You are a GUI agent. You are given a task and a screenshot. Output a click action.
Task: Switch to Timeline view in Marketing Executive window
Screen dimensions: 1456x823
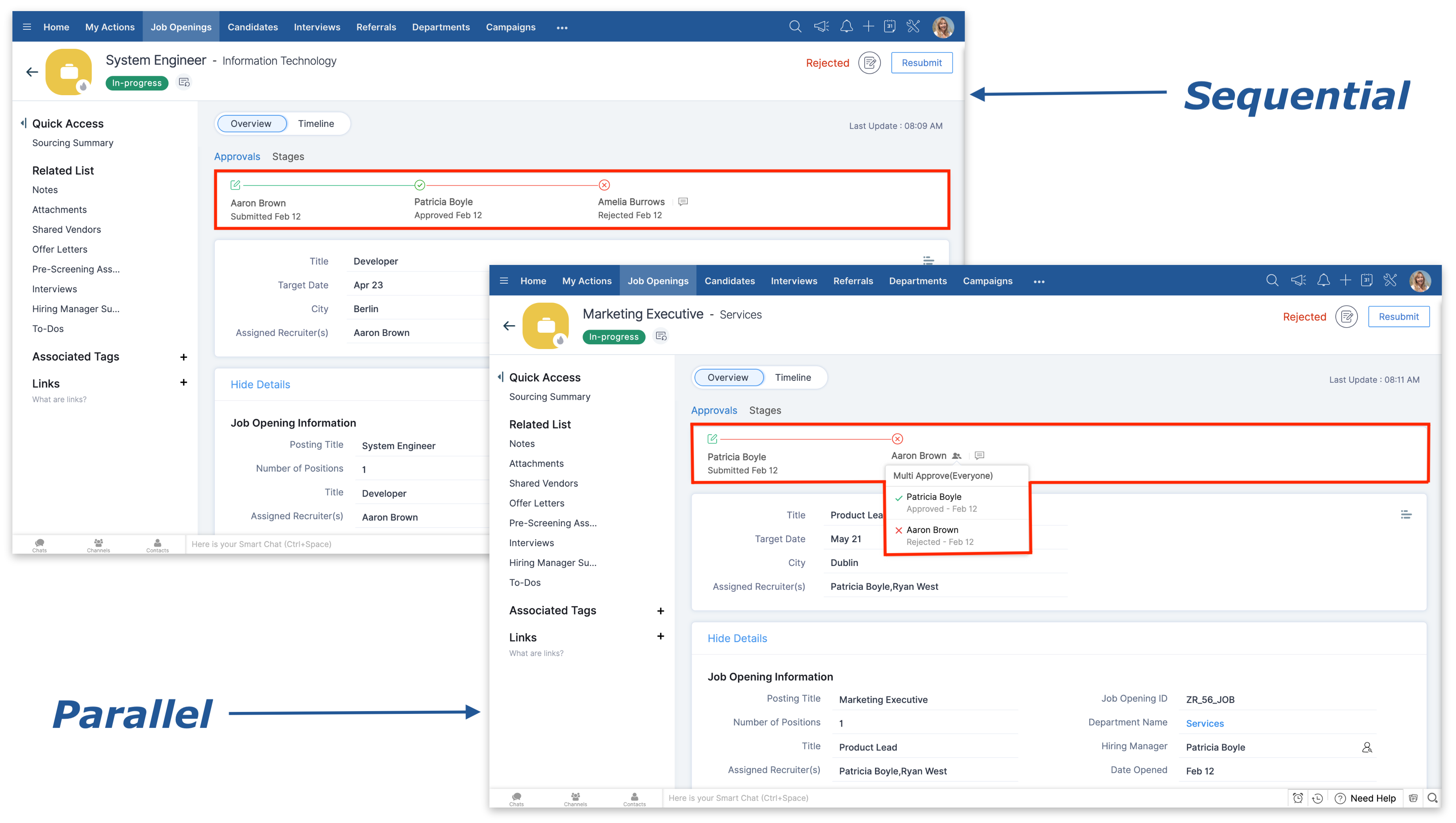coord(793,378)
